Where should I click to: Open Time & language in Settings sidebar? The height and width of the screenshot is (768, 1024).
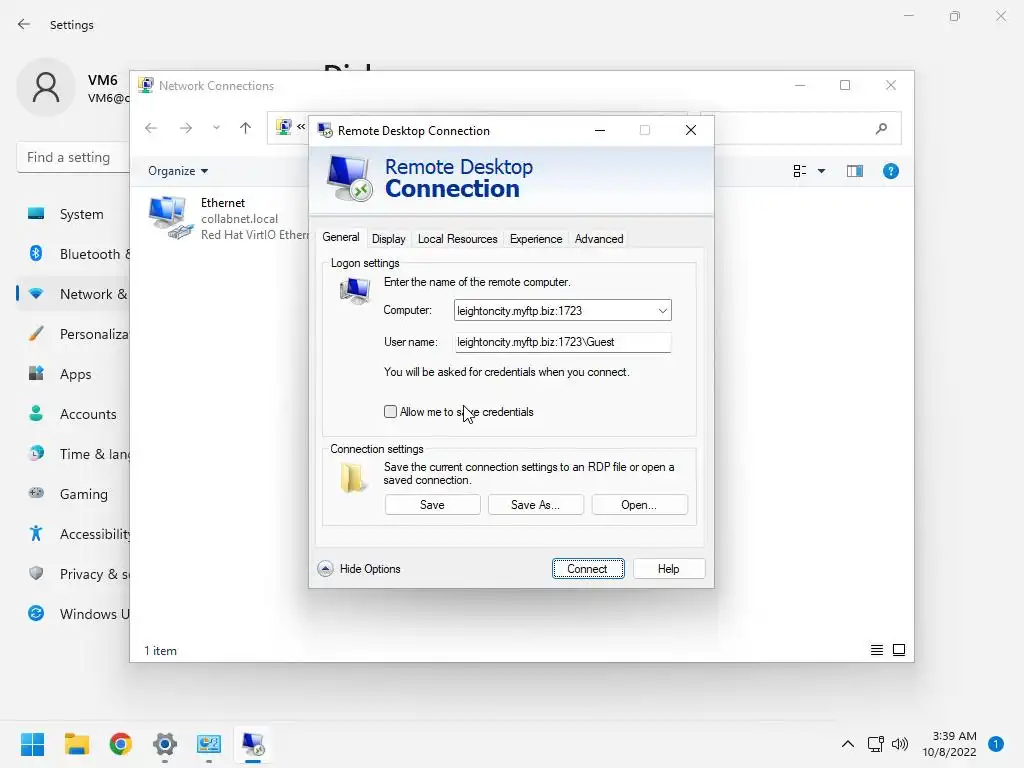73,454
